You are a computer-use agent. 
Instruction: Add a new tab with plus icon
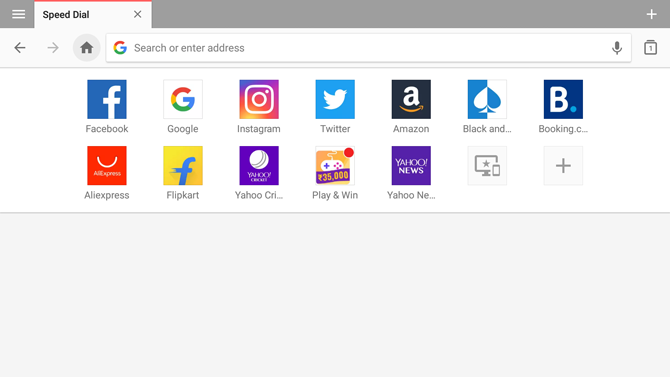pyautogui.click(x=651, y=15)
